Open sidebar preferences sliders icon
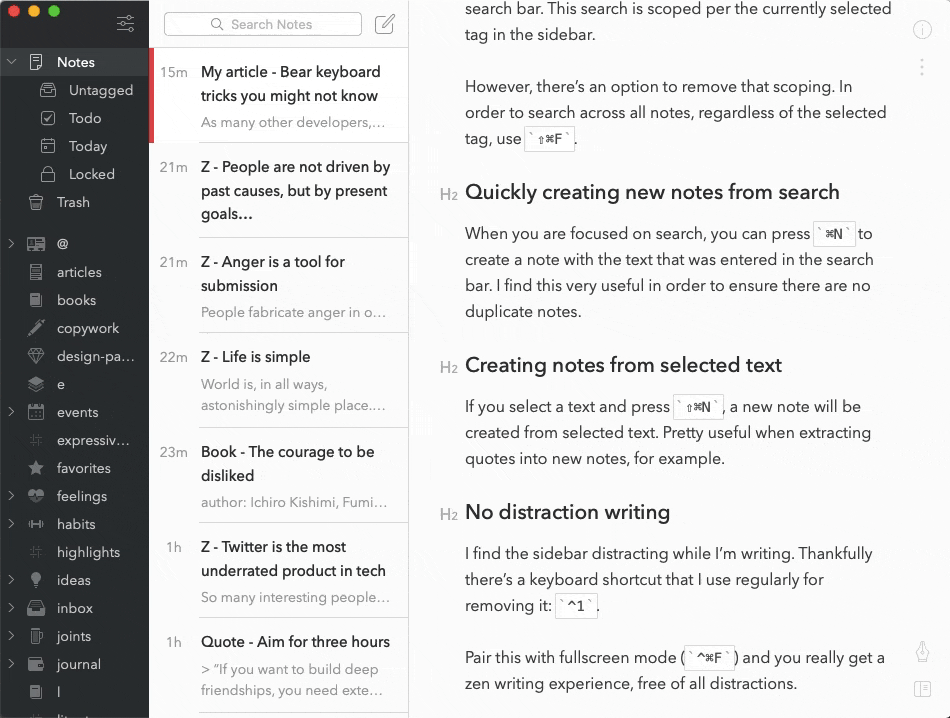The image size is (950, 718). [x=125, y=24]
